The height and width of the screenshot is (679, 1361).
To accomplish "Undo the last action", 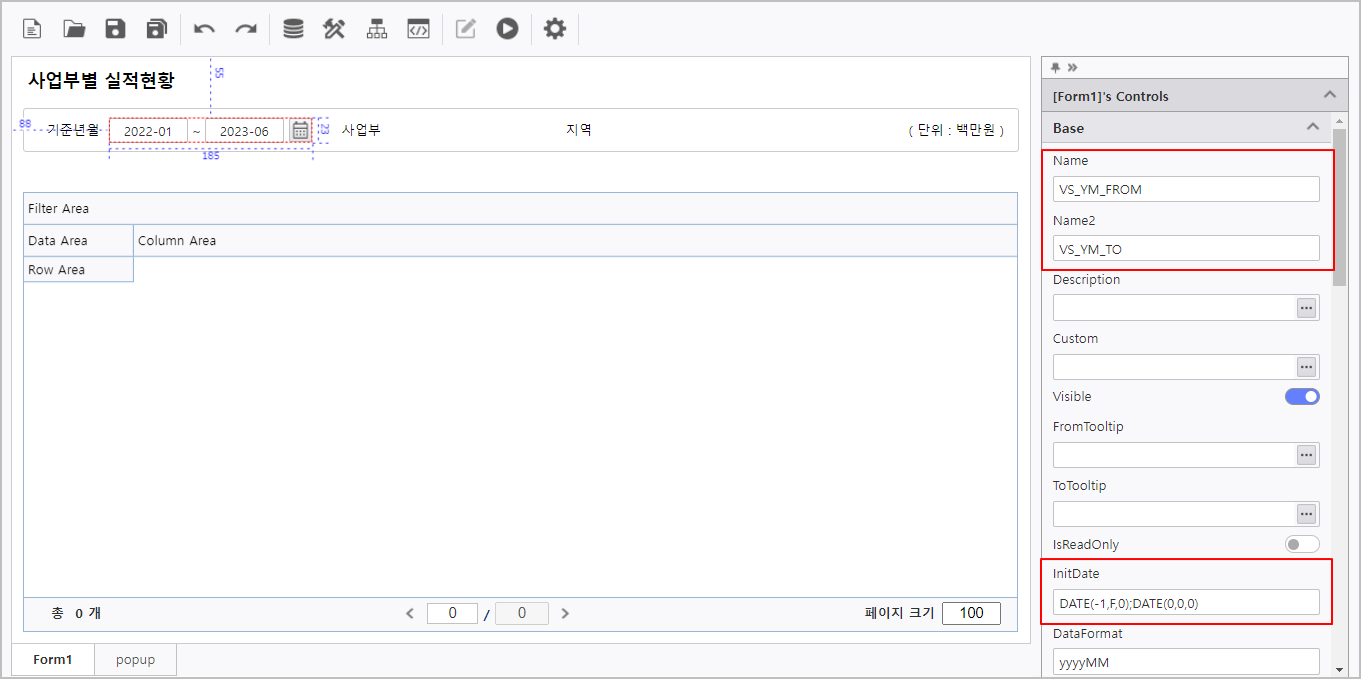I will (x=204, y=29).
